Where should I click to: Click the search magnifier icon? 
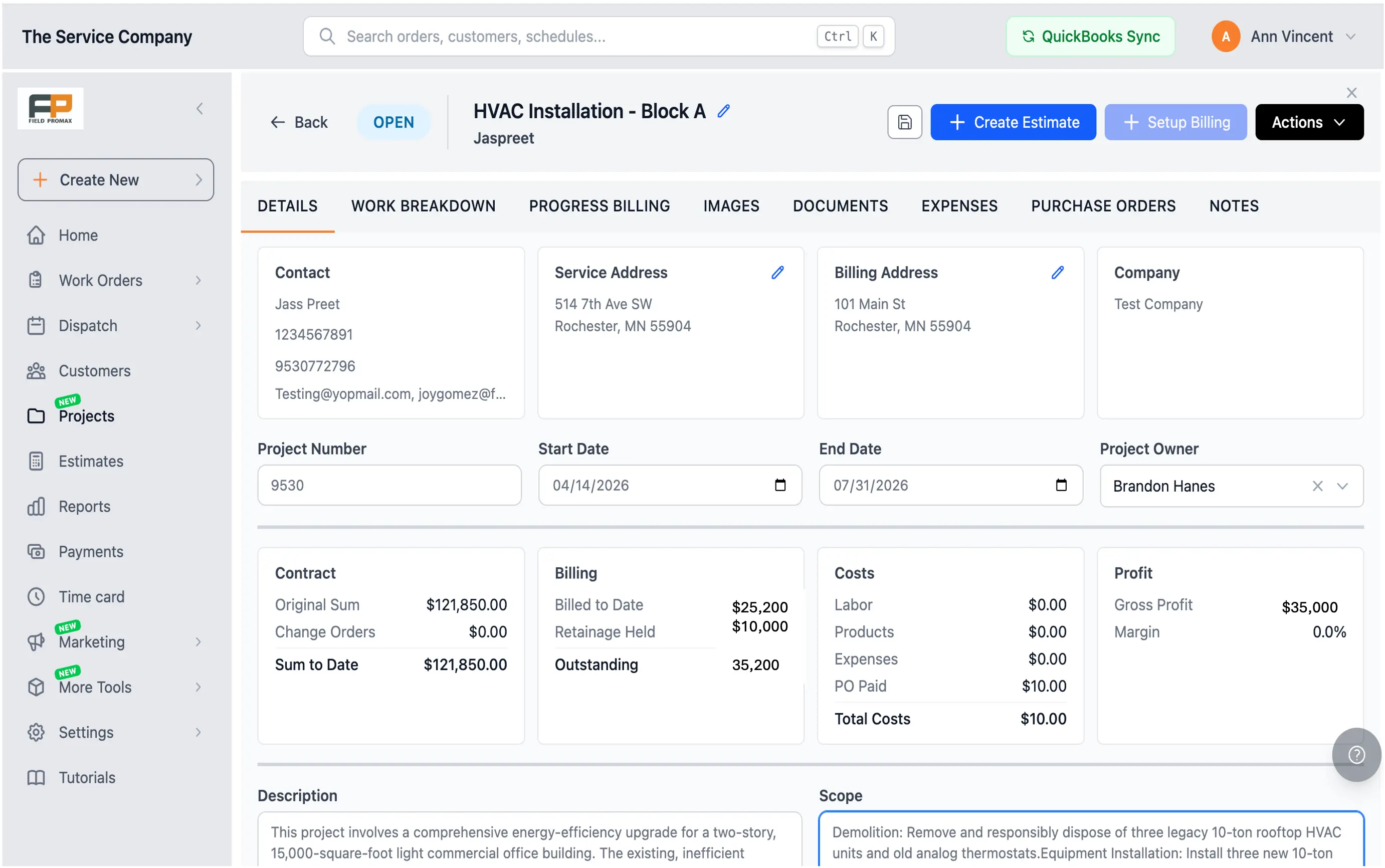(327, 36)
